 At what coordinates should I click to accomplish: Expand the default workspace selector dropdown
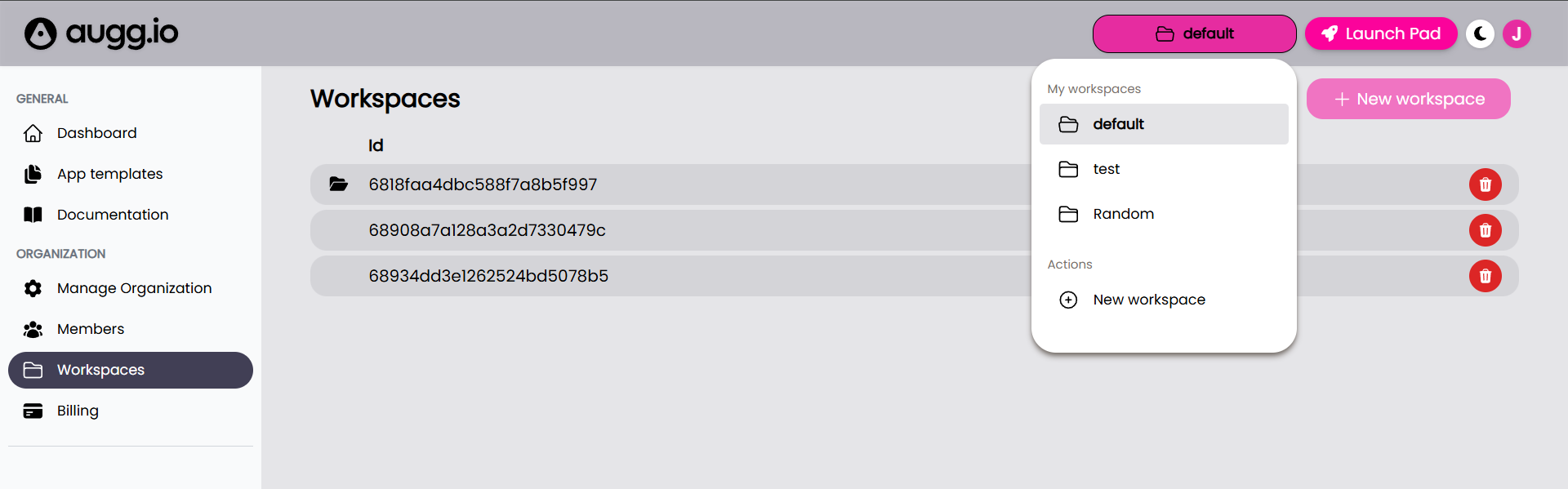tap(1194, 33)
